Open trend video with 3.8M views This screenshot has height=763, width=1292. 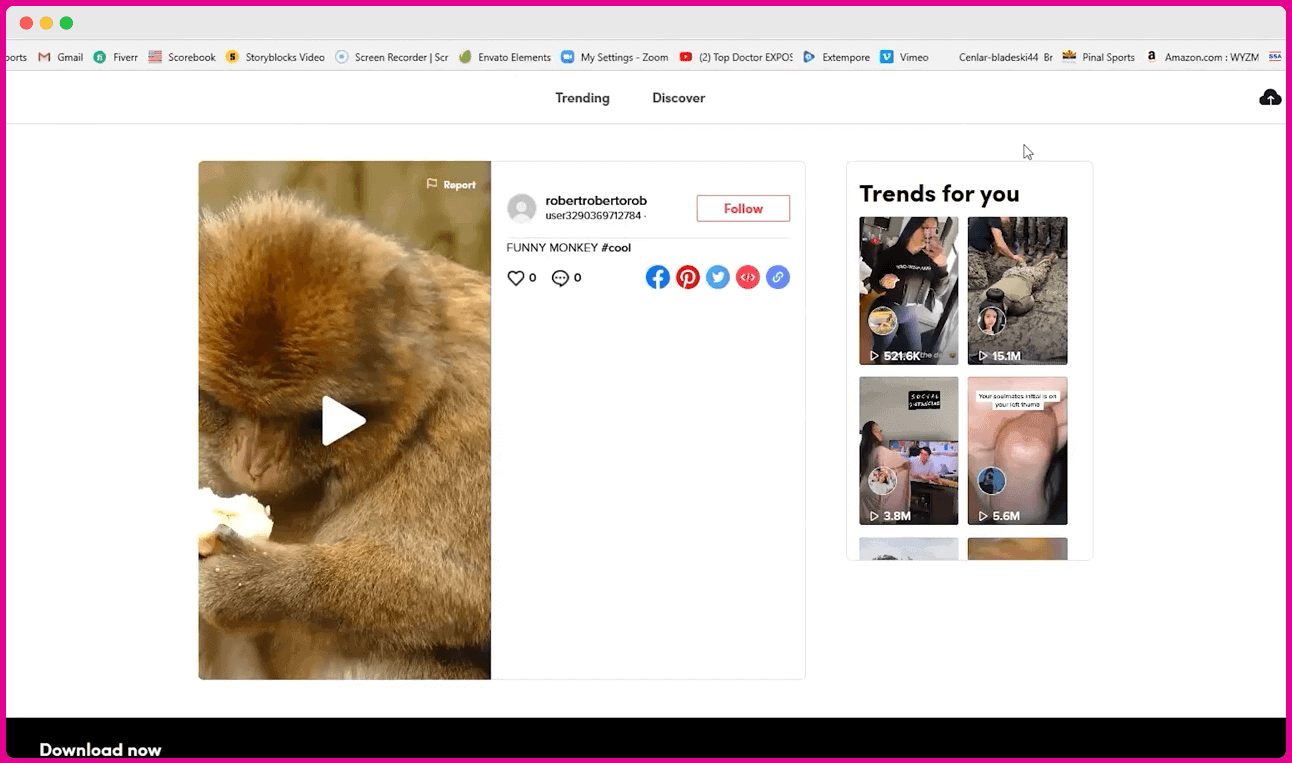(908, 450)
